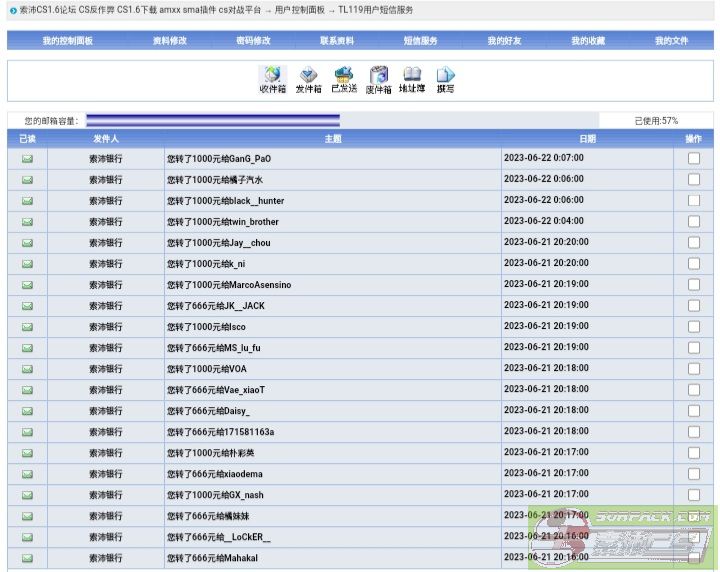This screenshot has width=720, height=572.
Task: Click the mailbox capacity usage bar
Action: [x=212, y=121]
